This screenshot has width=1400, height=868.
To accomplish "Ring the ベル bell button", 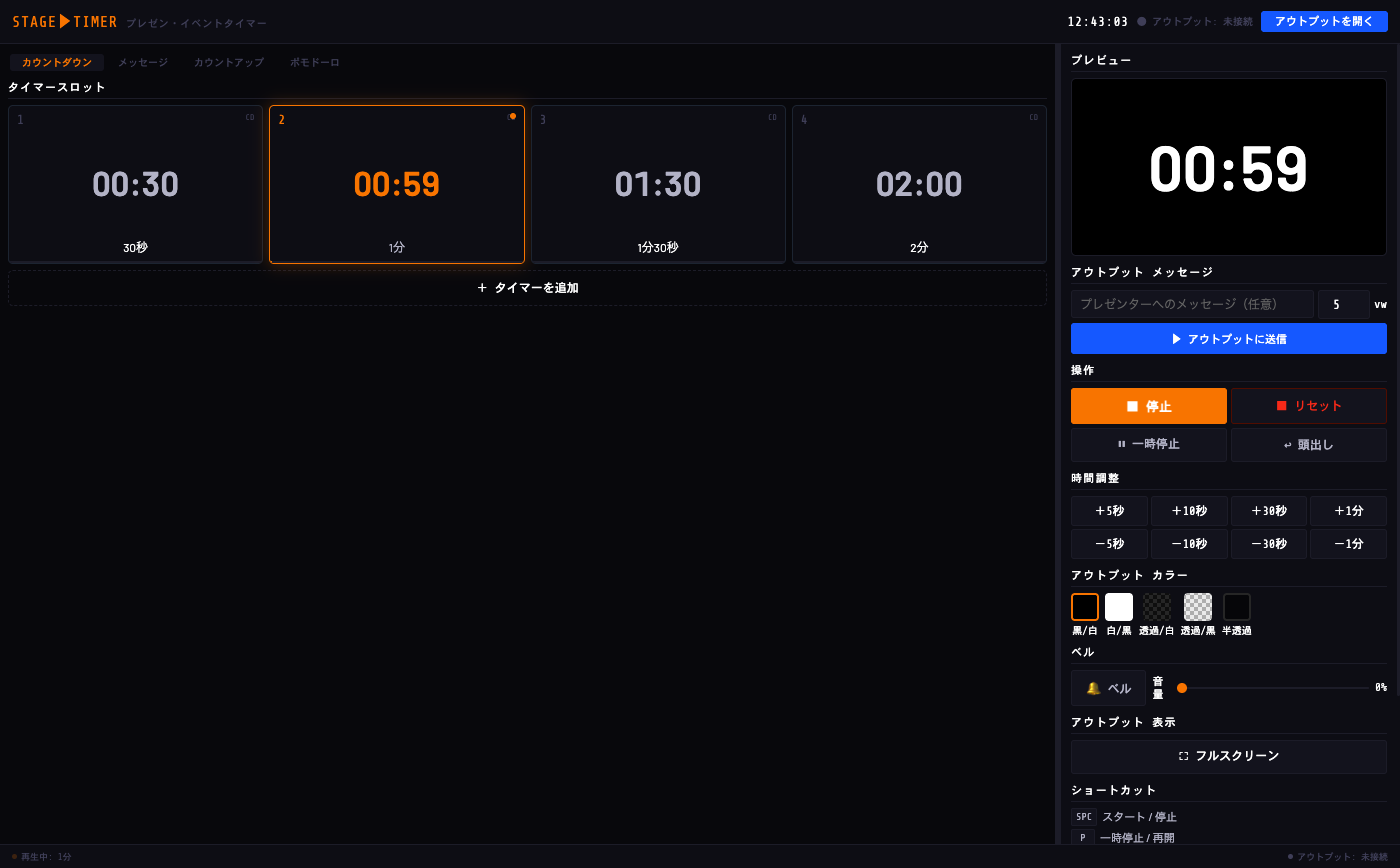I will pos(1108,688).
